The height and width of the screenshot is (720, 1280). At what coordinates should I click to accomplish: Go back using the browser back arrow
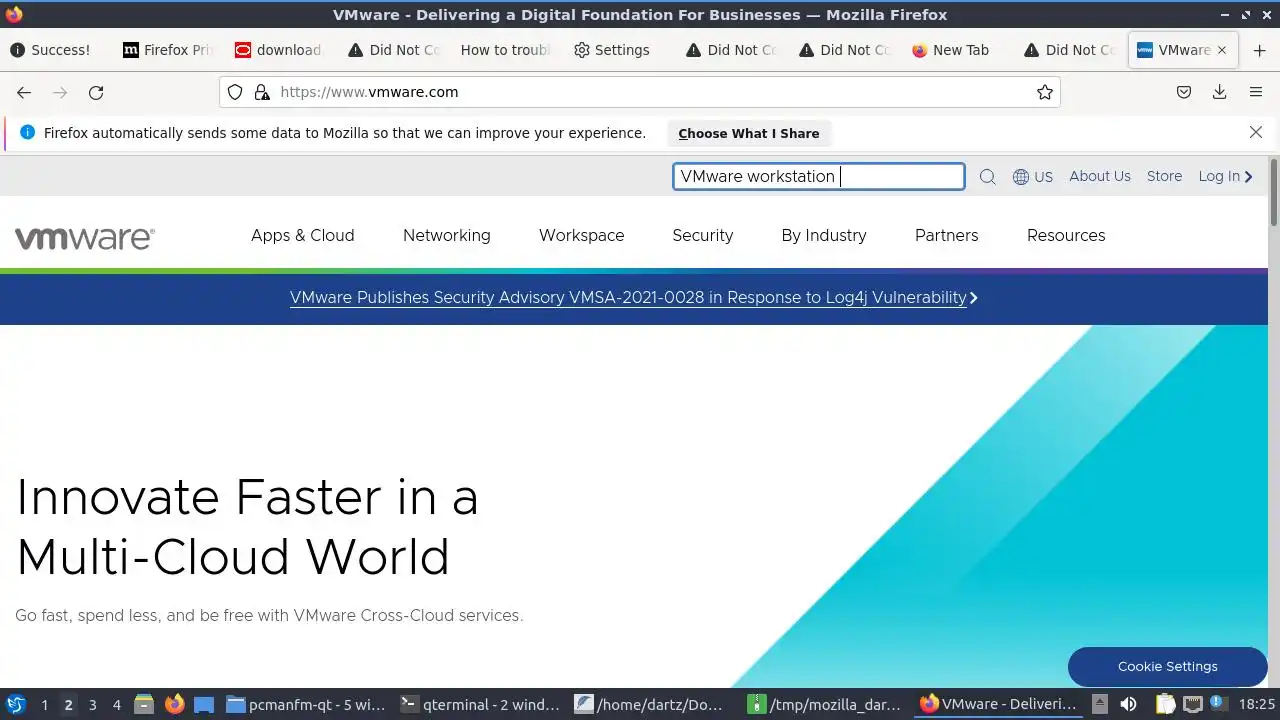(x=24, y=93)
